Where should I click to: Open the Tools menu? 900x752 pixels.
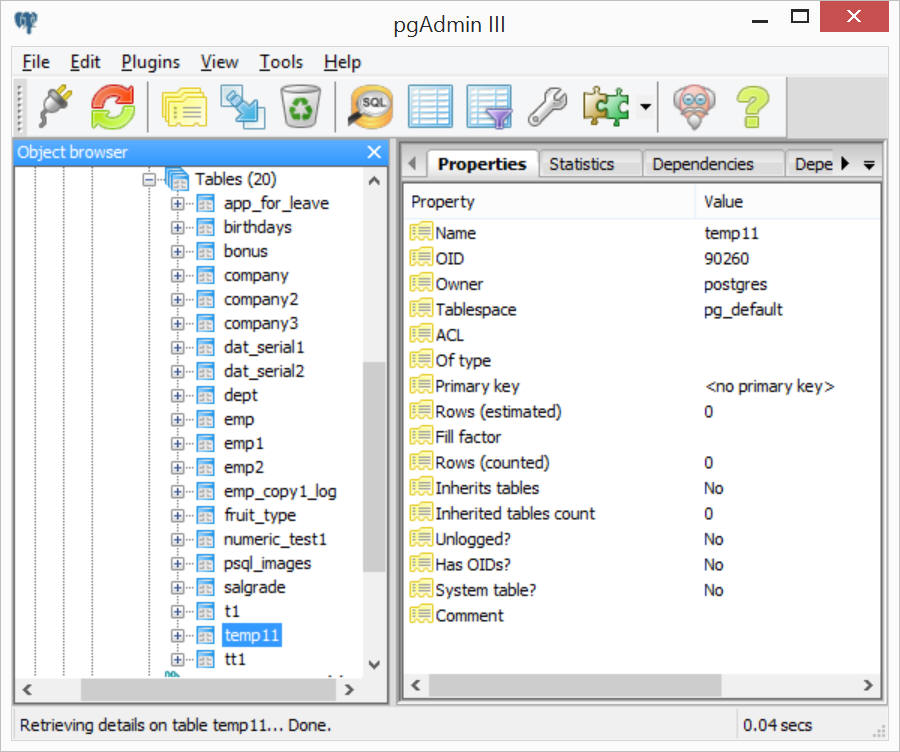(281, 61)
